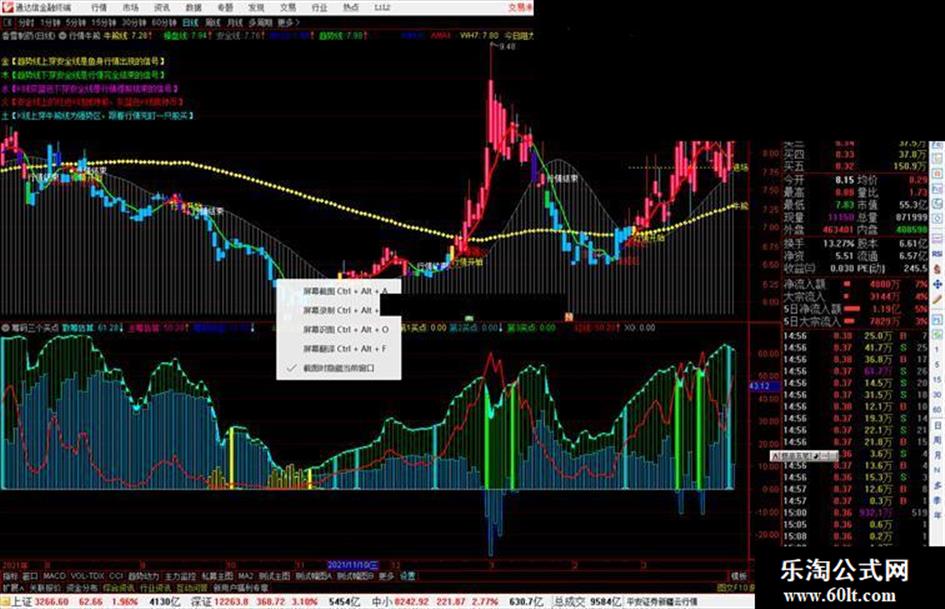
Task: Open the 资讯 menu
Action: coord(162,8)
